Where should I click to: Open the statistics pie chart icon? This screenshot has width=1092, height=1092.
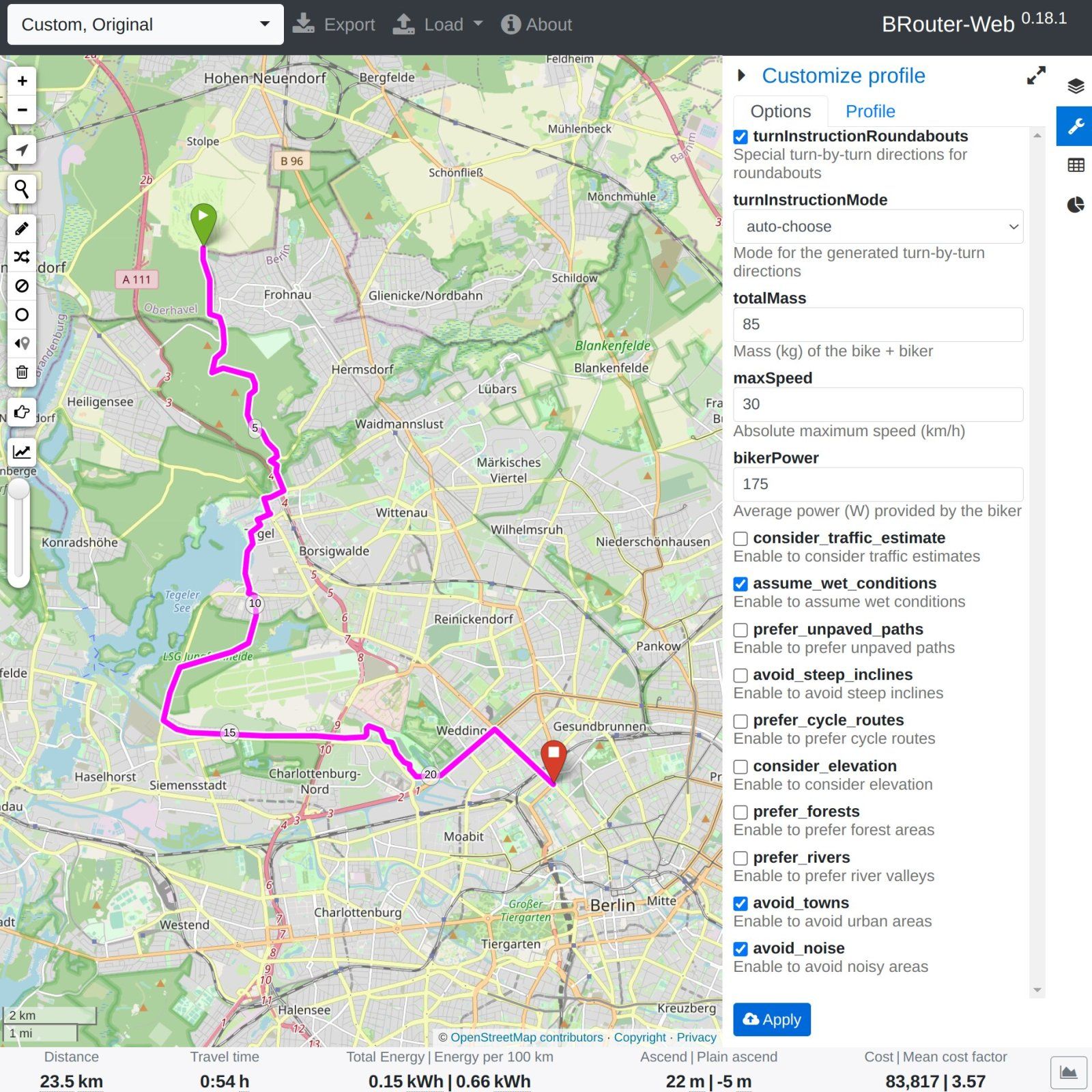pos(1076,205)
